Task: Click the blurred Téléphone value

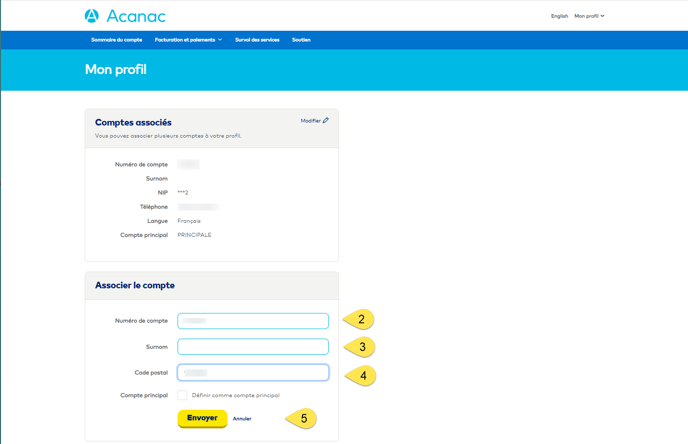Action: [198, 207]
